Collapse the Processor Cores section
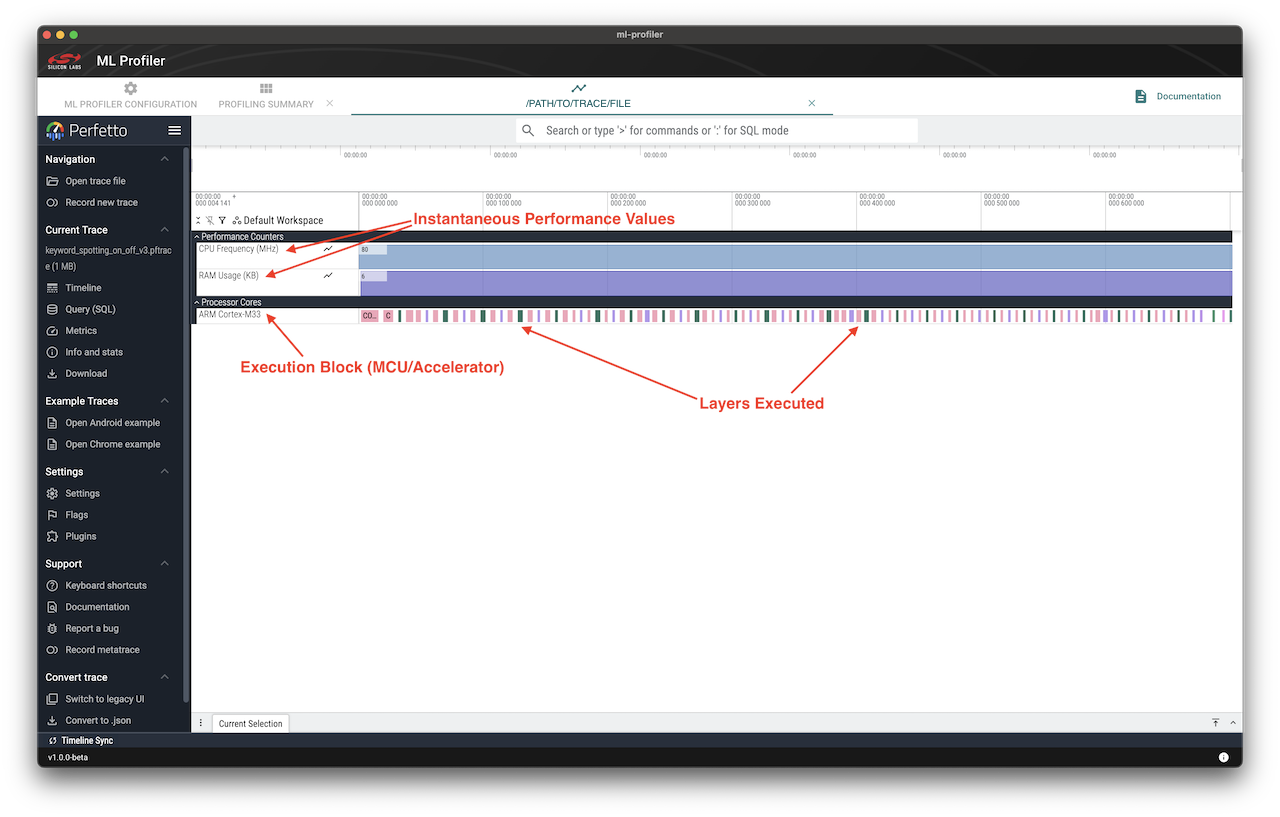 (x=197, y=301)
